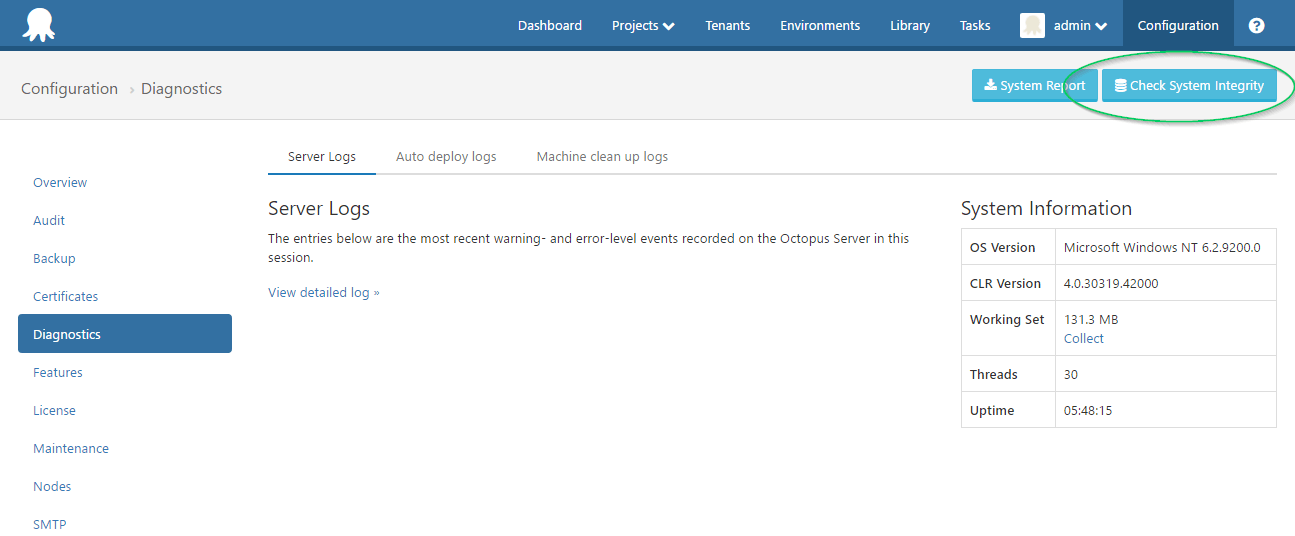Click Collect under Working Set
The height and width of the screenshot is (536, 1295).
[x=1083, y=339]
